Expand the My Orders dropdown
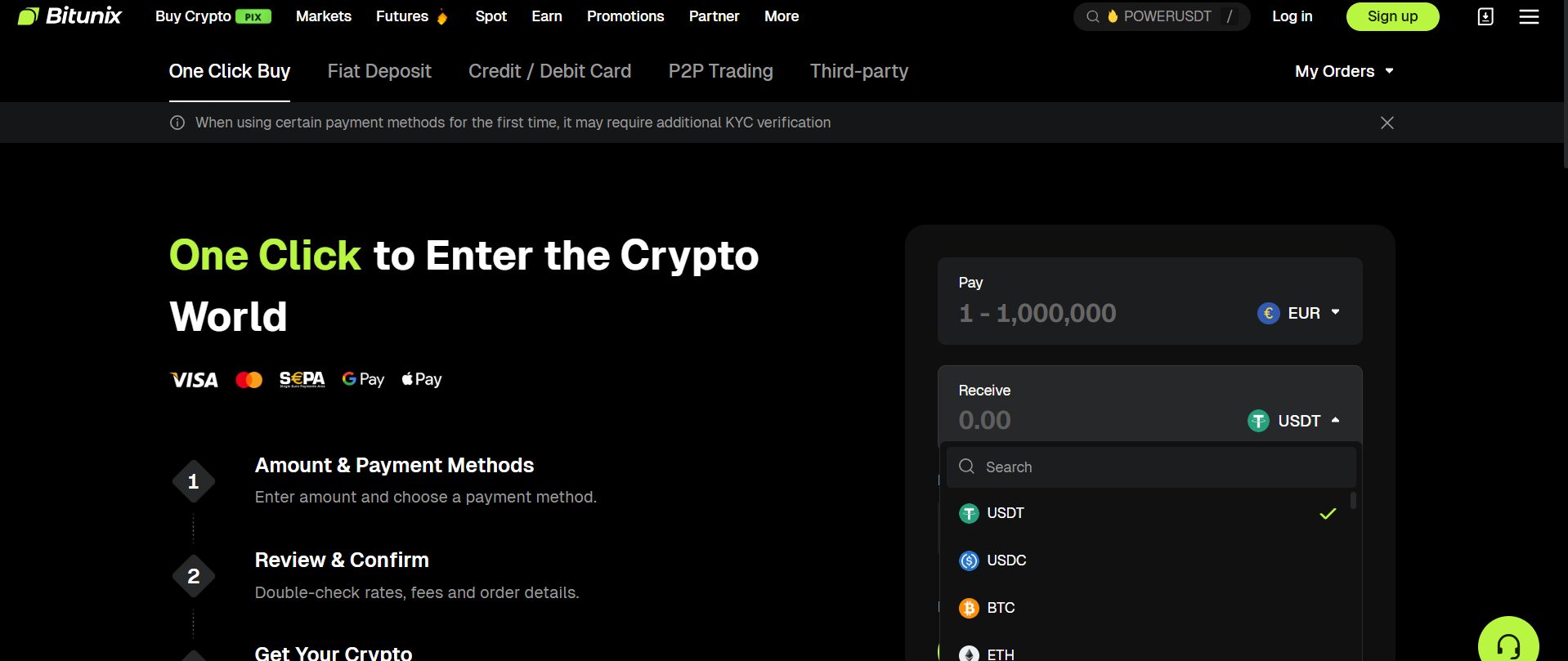 coord(1343,71)
